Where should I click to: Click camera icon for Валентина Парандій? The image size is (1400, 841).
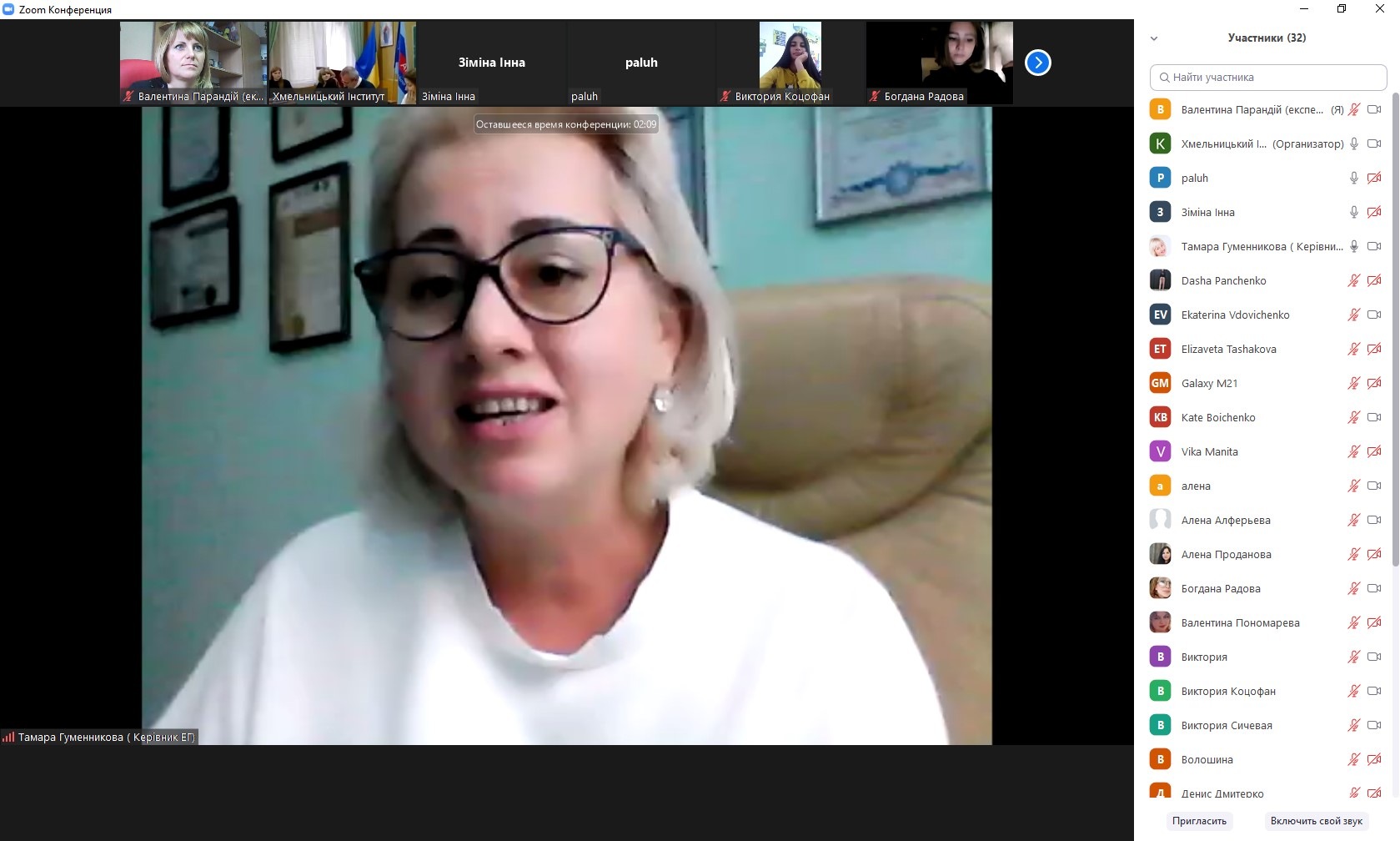pyautogui.click(x=1374, y=109)
